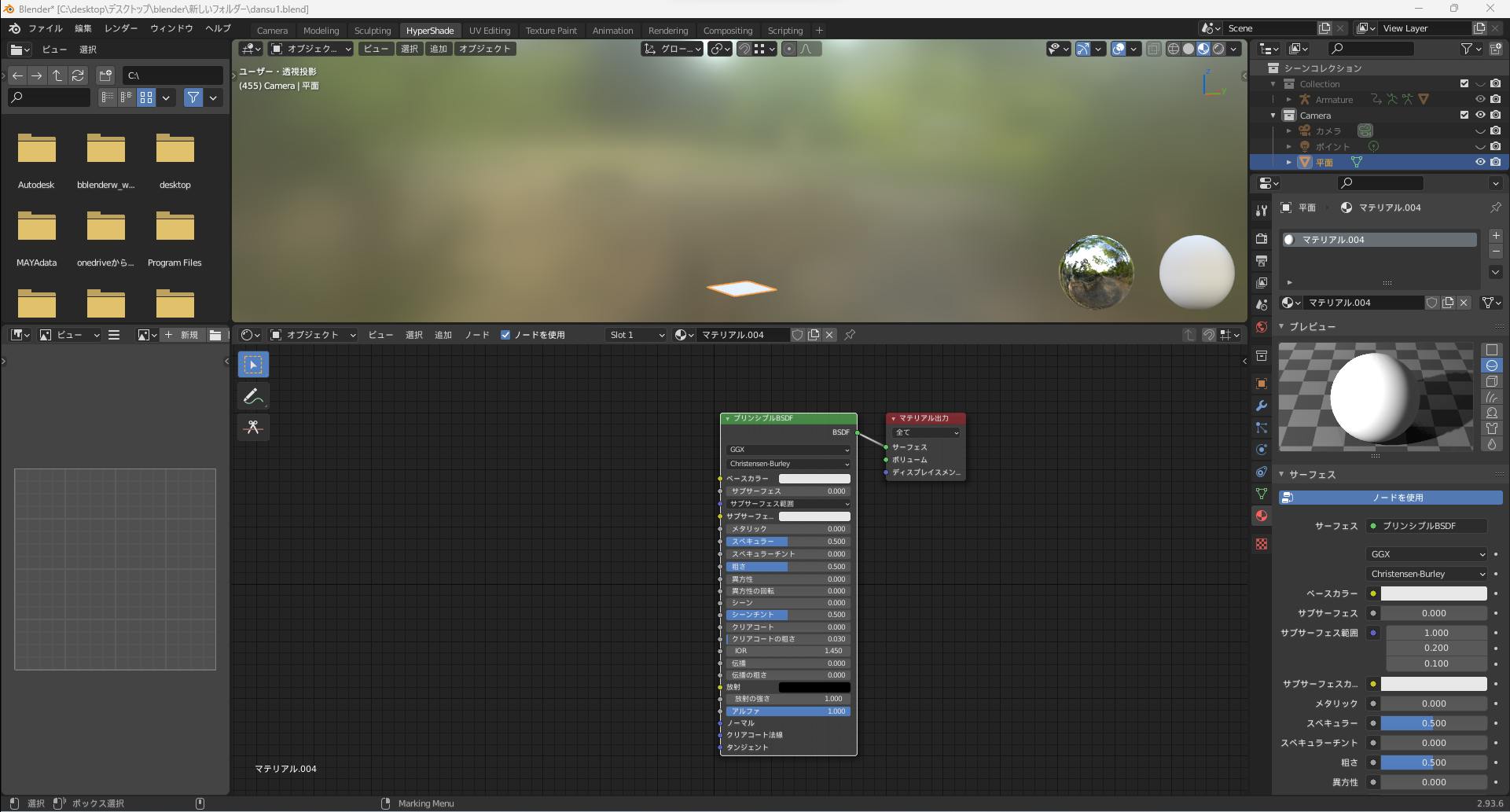Toggle Collection exclude checkbox in outliner

(1464, 83)
